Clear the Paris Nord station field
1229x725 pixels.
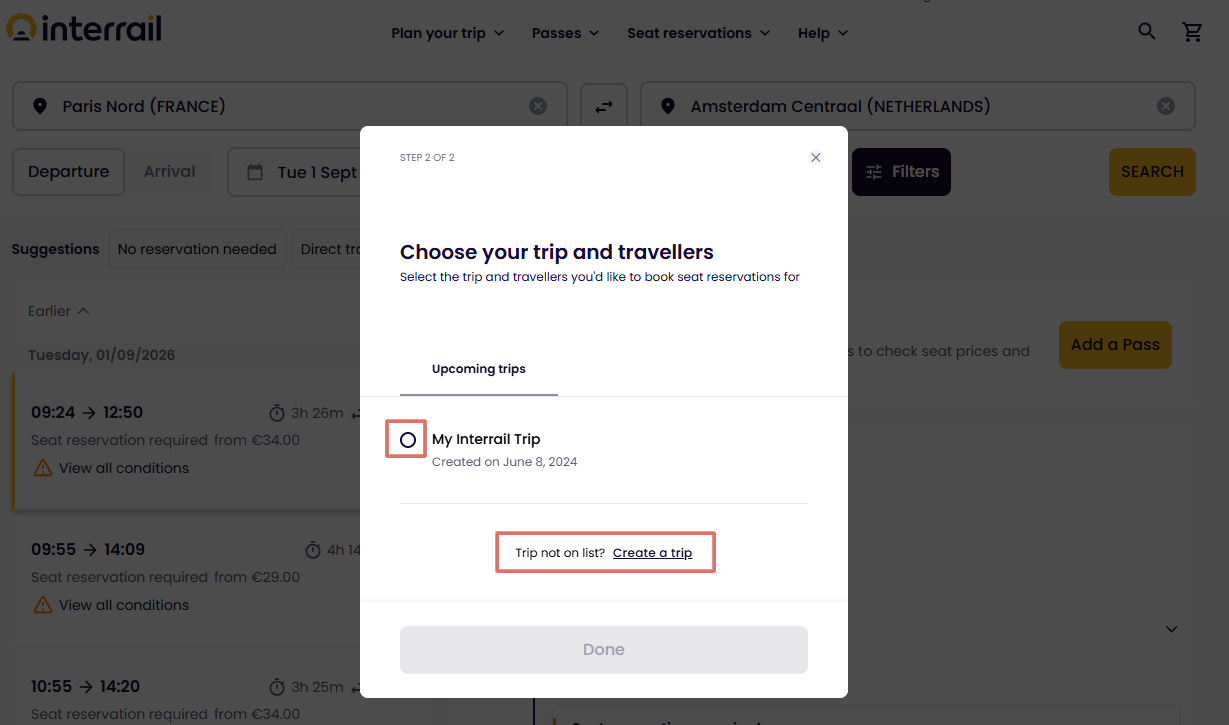point(538,106)
